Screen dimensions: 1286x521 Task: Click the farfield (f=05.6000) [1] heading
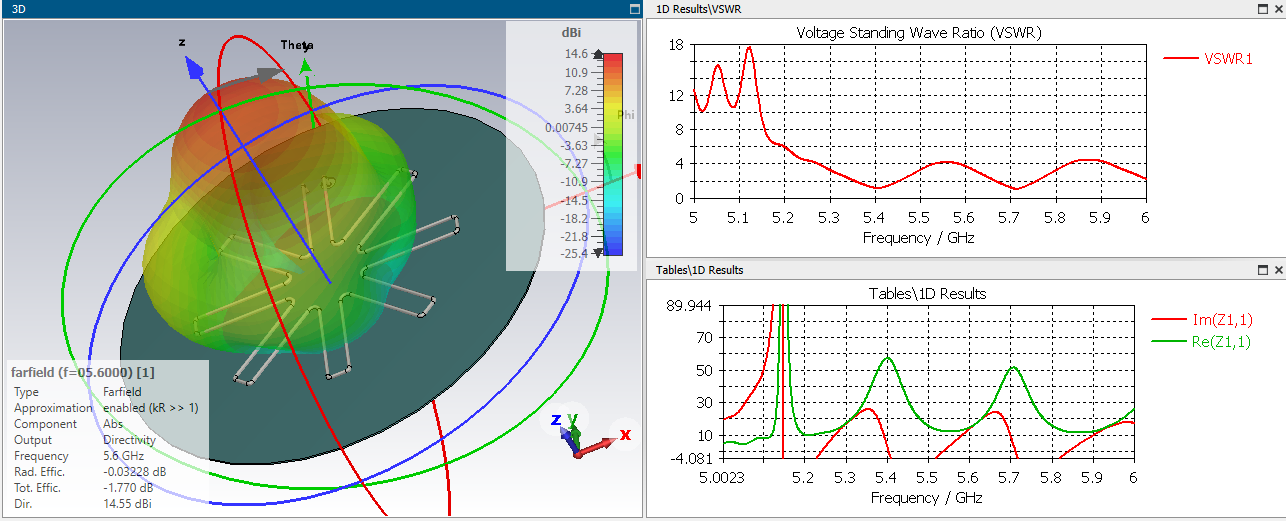(x=83, y=372)
